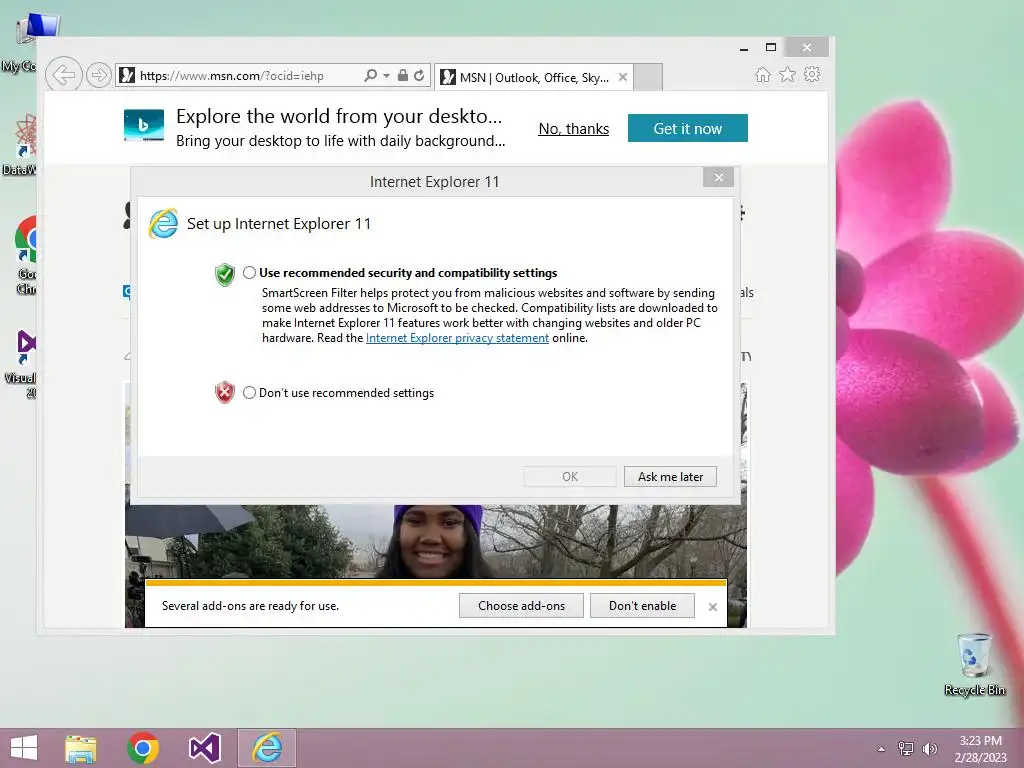
Task: Open the Windows Start button
Action: tap(24, 748)
